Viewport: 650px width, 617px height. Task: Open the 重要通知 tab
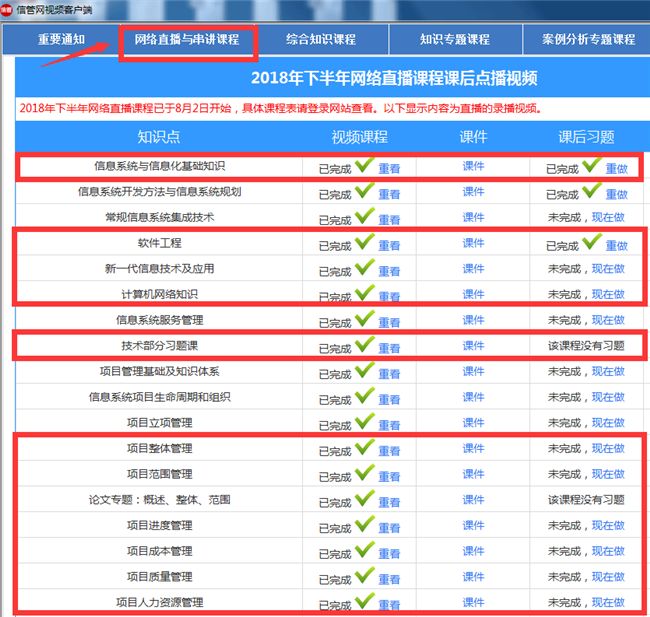pyautogui.click(x=62, y=40)
